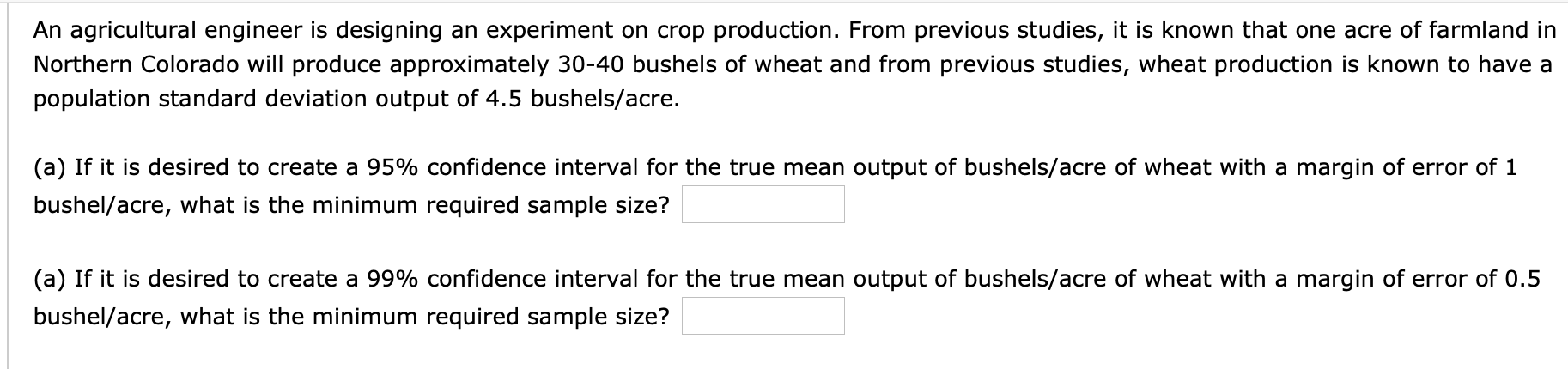1568x369 pixels.
Task: Click the 95% confidence interval answer box
Action: 763,205
